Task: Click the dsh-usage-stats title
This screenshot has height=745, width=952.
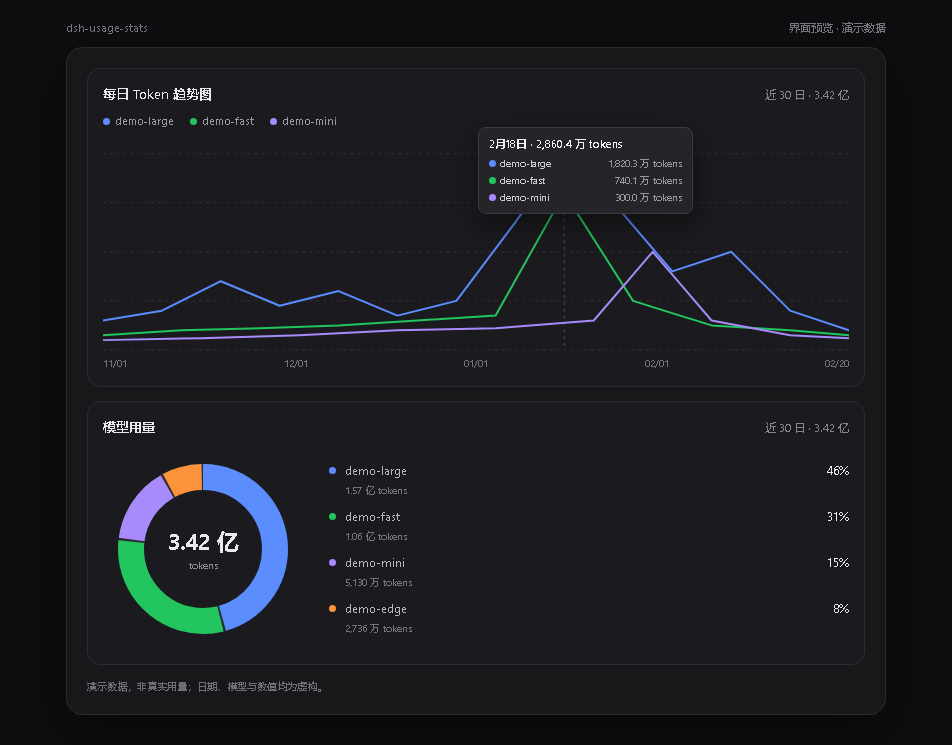Action: [107, 28]
